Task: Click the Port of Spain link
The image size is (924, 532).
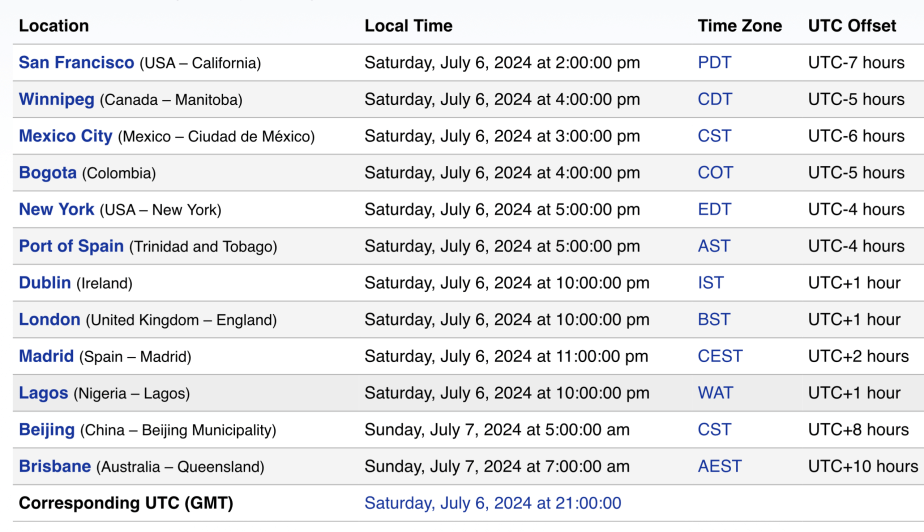Action: (71, 246)
